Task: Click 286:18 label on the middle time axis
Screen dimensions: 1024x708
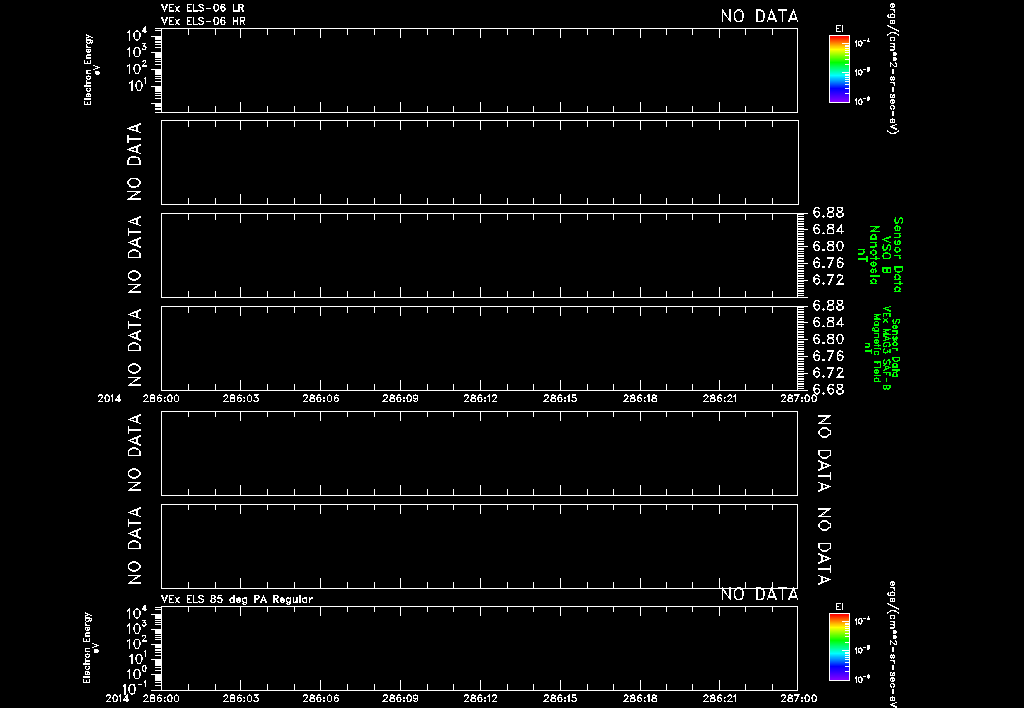Action: (x=640, y=398)
